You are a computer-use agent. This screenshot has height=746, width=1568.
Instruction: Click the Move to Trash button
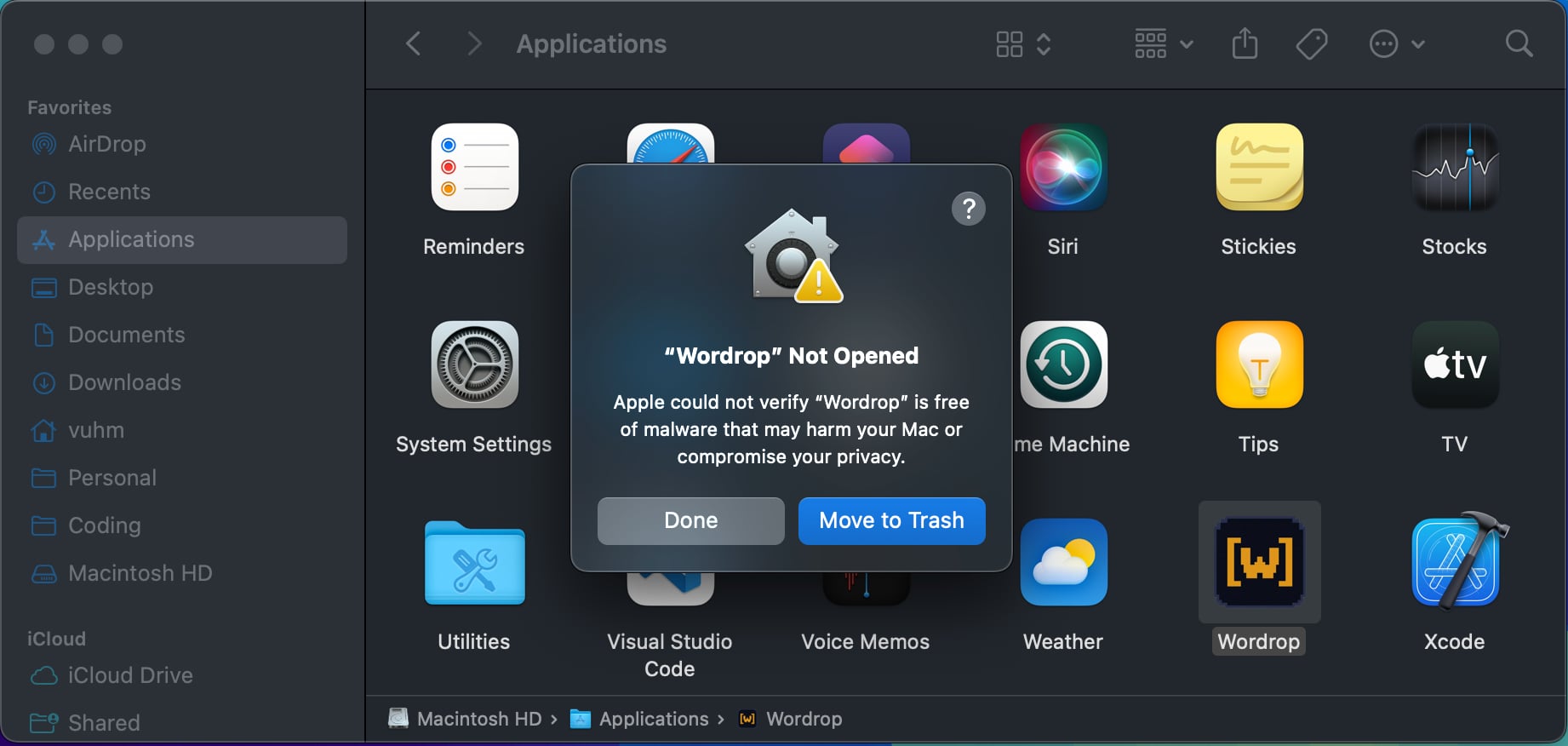(x=891, y=520)
